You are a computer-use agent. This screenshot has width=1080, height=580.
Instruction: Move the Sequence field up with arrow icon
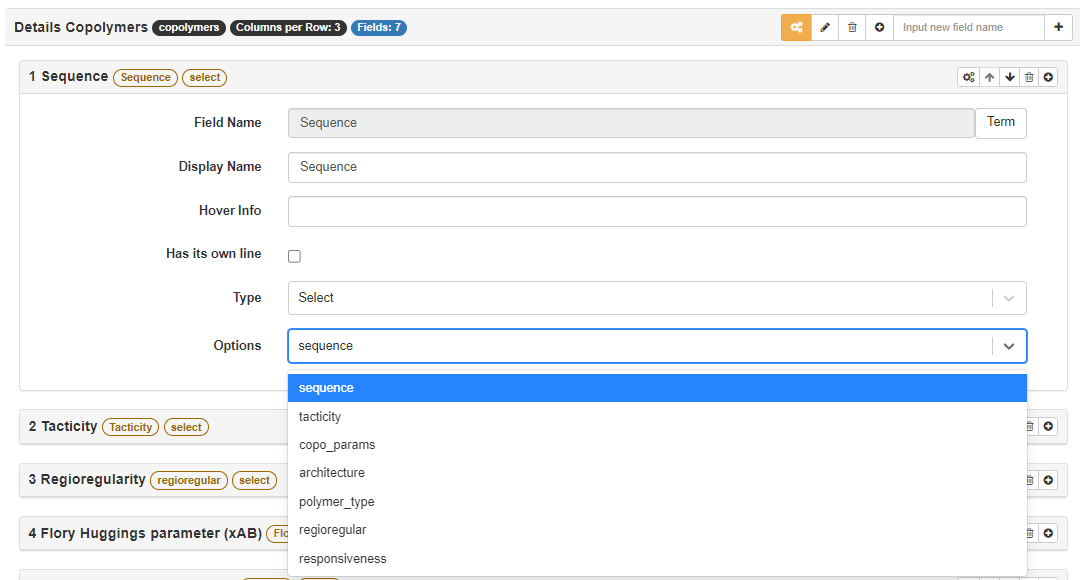click(989, 77)
